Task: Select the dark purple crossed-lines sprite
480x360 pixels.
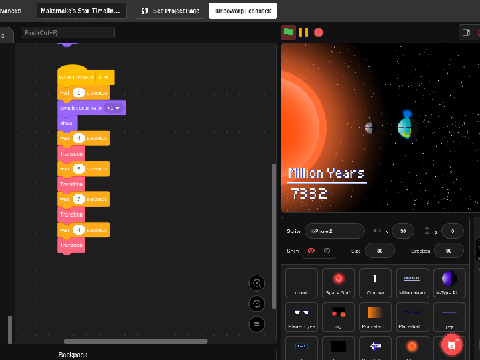Action: [412, 317]
